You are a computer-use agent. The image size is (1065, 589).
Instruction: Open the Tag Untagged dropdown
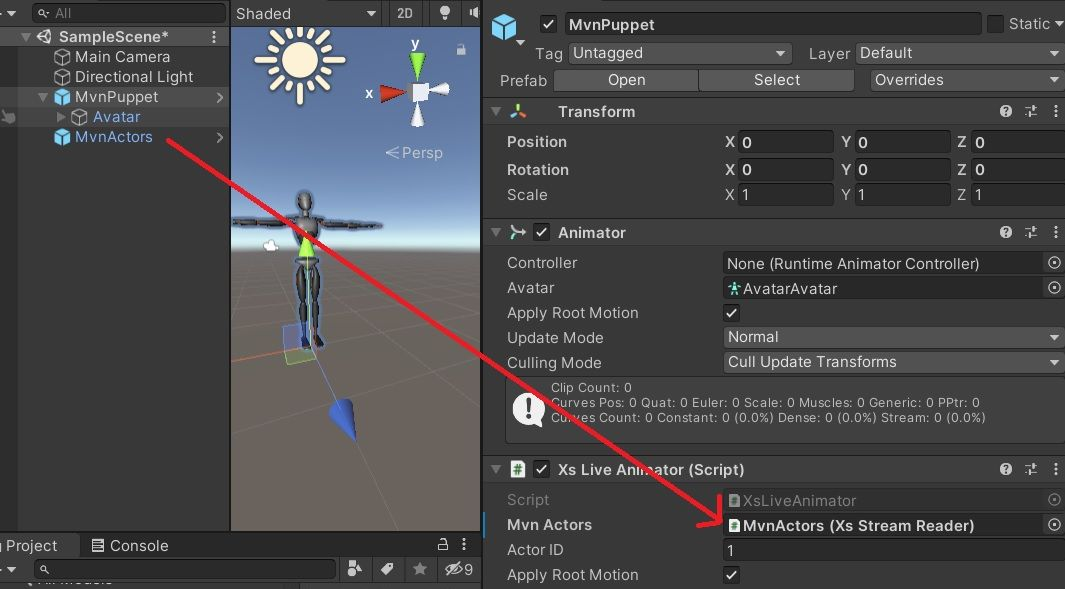coord(680,53)
